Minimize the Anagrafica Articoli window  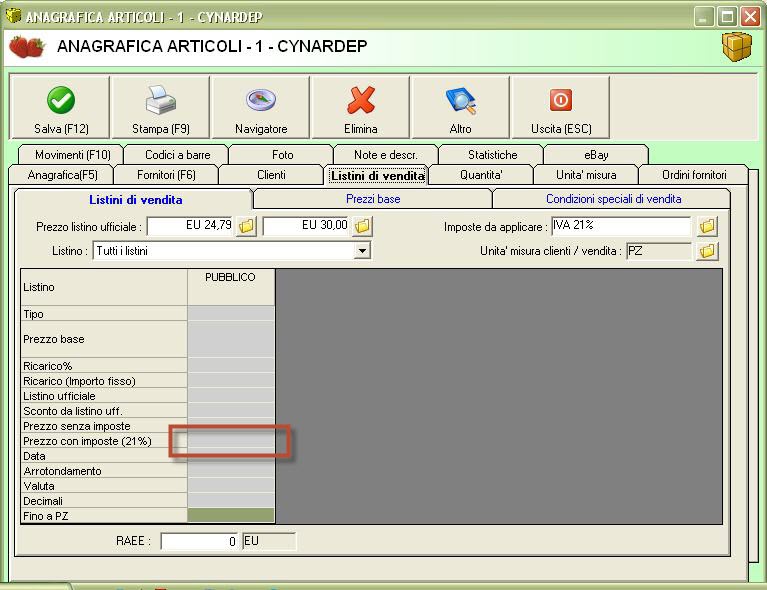[703, 17]
